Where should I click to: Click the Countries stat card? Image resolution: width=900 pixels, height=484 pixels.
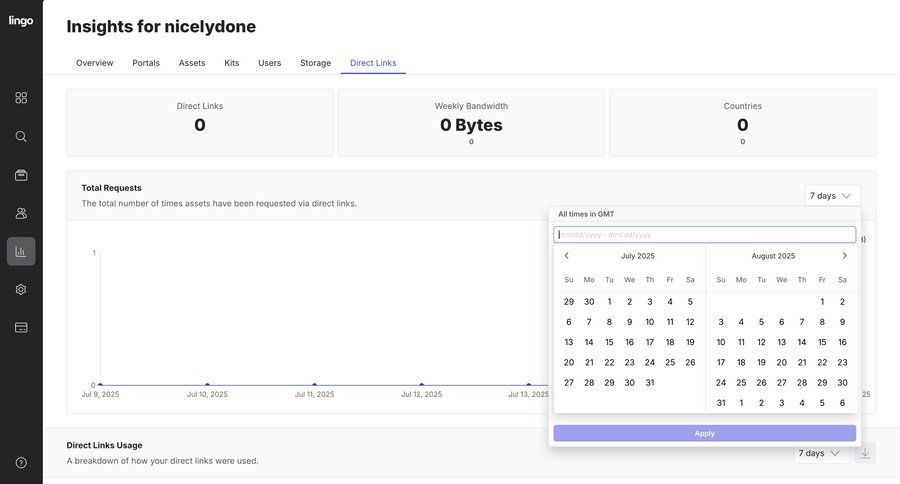[x=743, y=122]
